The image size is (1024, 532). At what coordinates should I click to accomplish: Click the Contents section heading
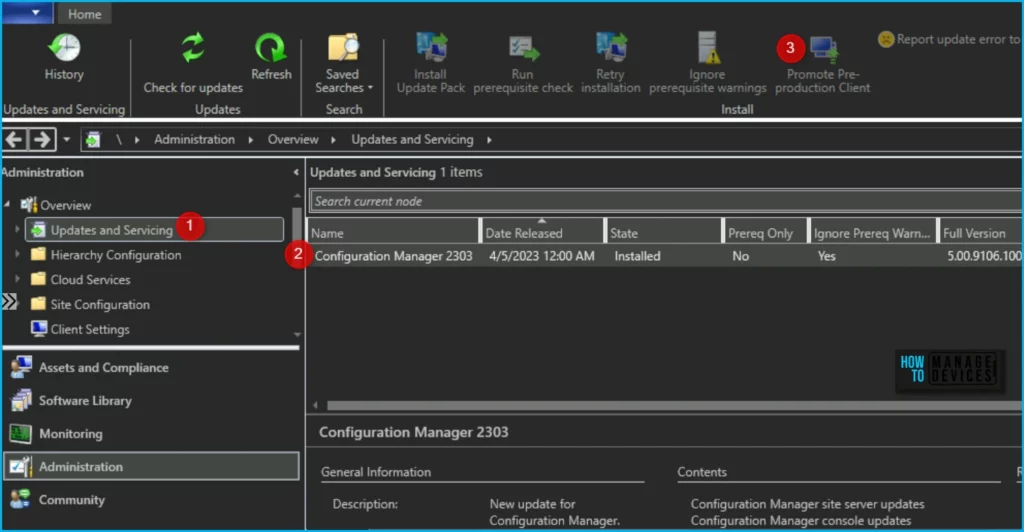point(702,472)
